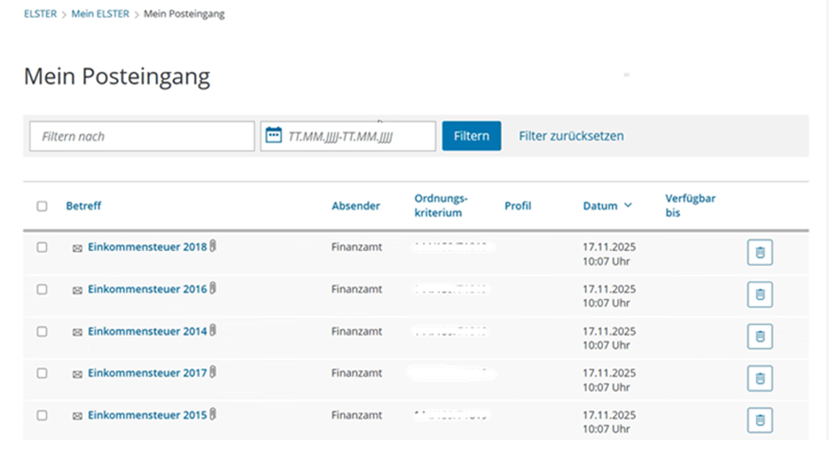Select the Einkommensteuer 2014 row checkbox
Image resolution: width=833 pixels, height=453 pixels.
point(42,331)
